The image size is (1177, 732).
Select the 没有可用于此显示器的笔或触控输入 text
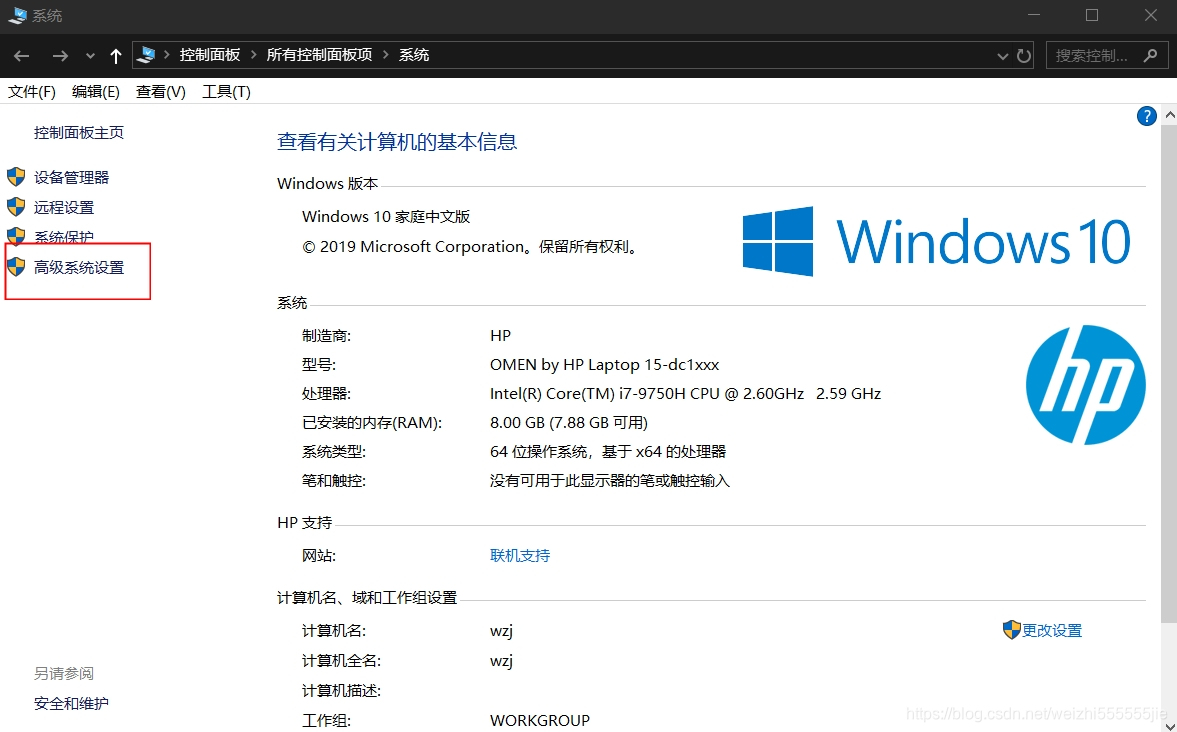610,481
